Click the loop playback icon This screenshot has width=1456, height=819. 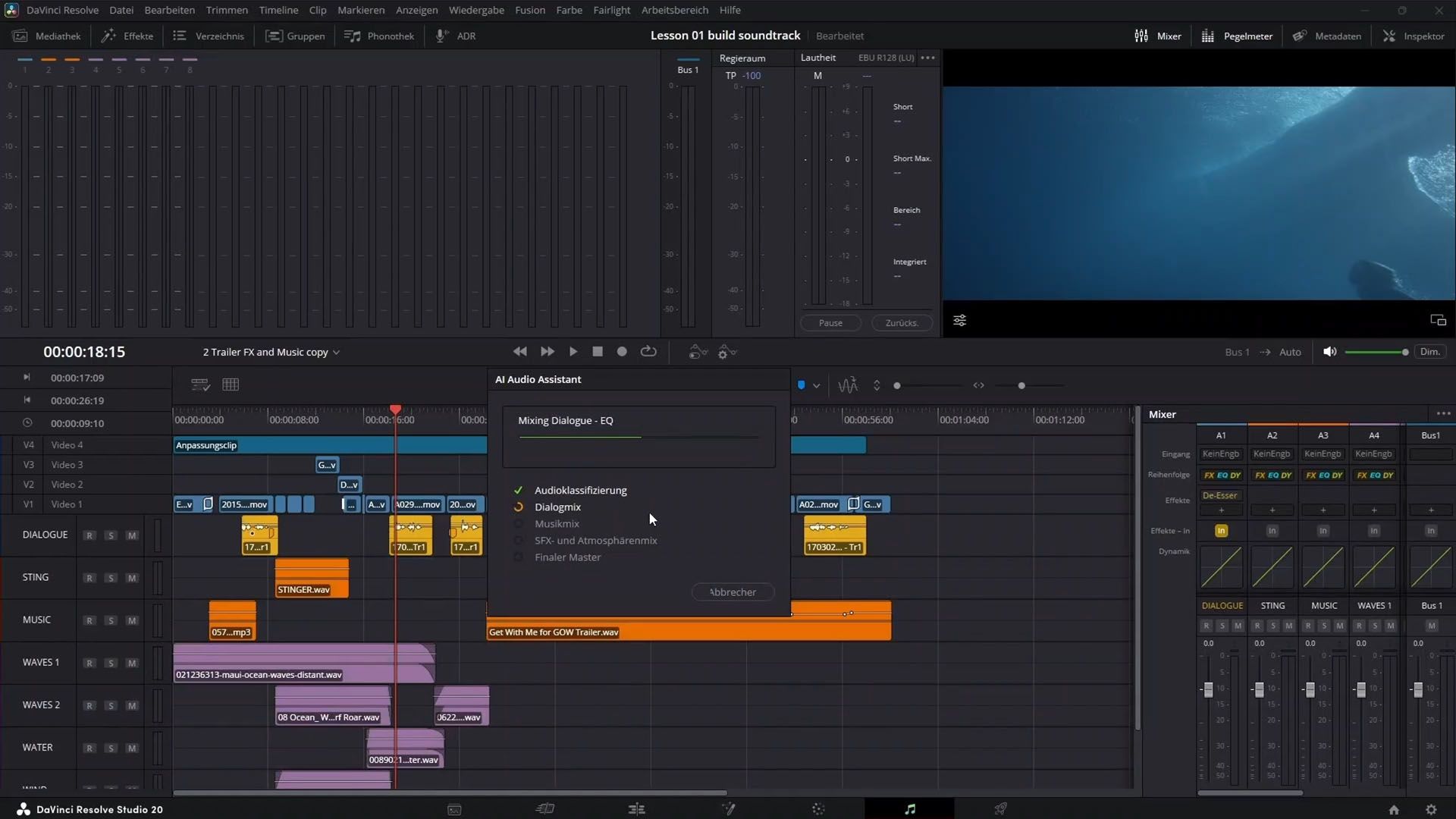[648, 352]
